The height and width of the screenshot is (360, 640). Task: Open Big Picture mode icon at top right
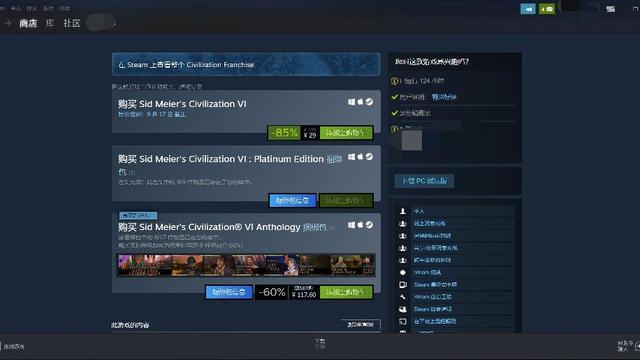[x=611, y=9]
